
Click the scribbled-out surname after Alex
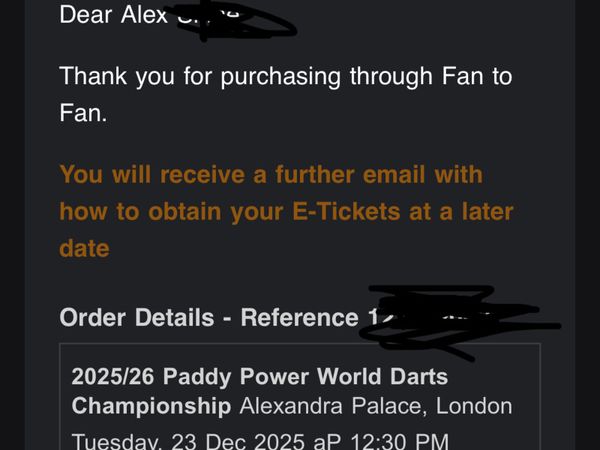coord(225,20)
